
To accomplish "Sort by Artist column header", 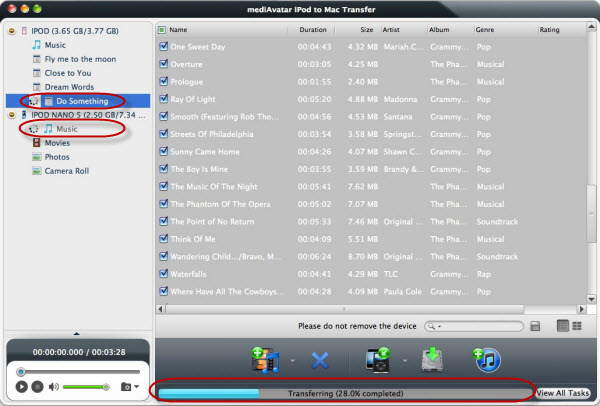I will (x=391, y=29).
